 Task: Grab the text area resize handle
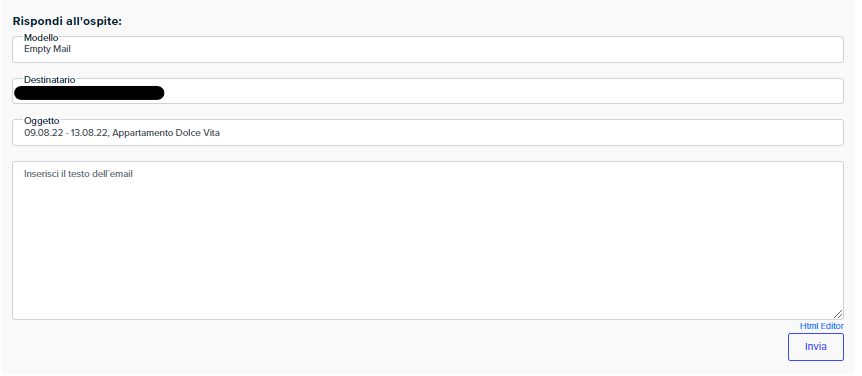[838, 314]
